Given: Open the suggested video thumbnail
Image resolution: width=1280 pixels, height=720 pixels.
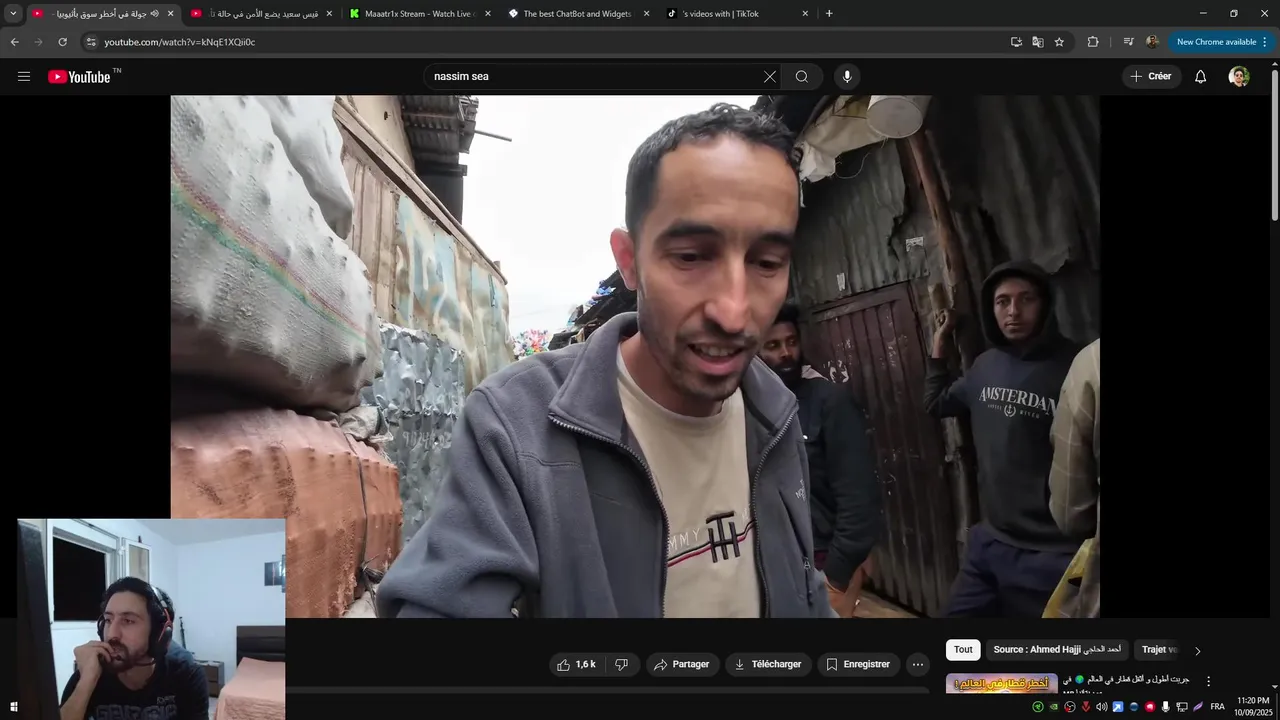Looking at the screenshot, I should click(1001, 683).
